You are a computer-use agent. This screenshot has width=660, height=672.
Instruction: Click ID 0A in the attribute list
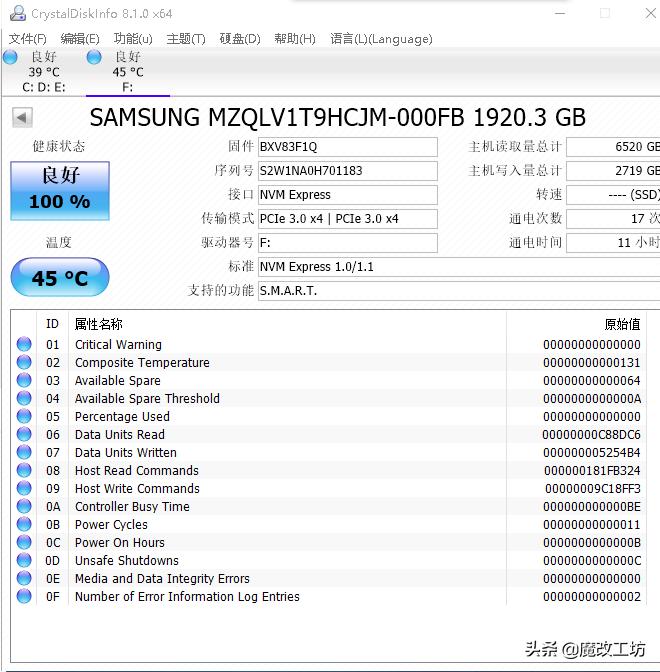tap(53, 507)
